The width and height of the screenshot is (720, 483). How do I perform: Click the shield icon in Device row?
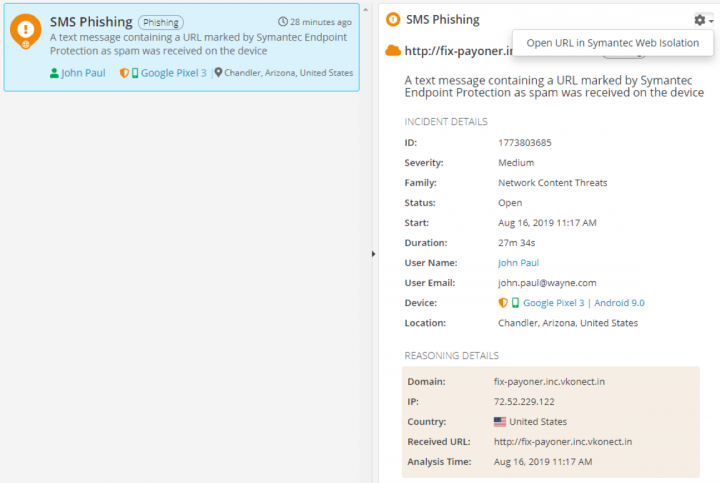click(503, 303)
